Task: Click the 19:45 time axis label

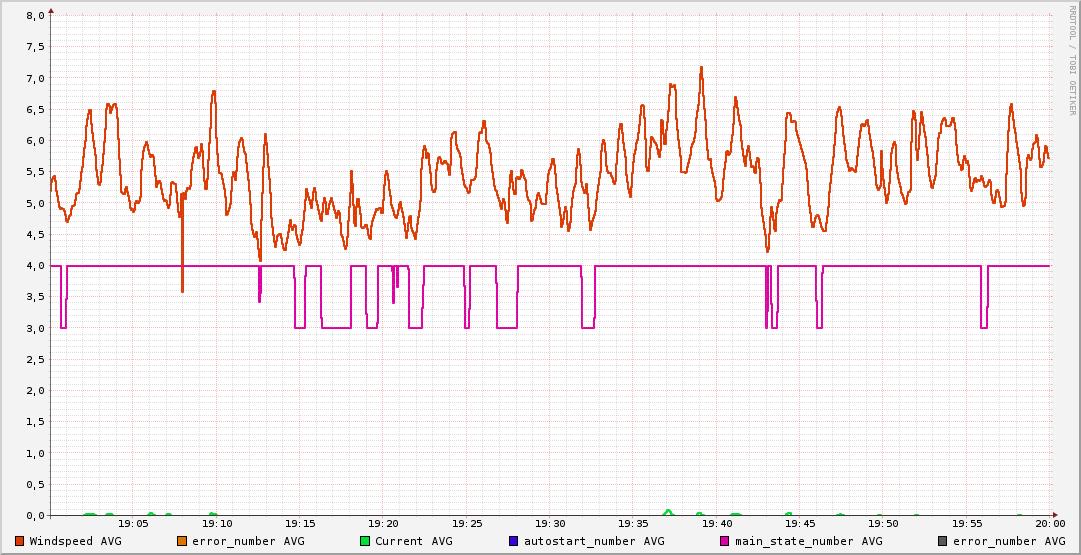Action: tap(800, 523)
